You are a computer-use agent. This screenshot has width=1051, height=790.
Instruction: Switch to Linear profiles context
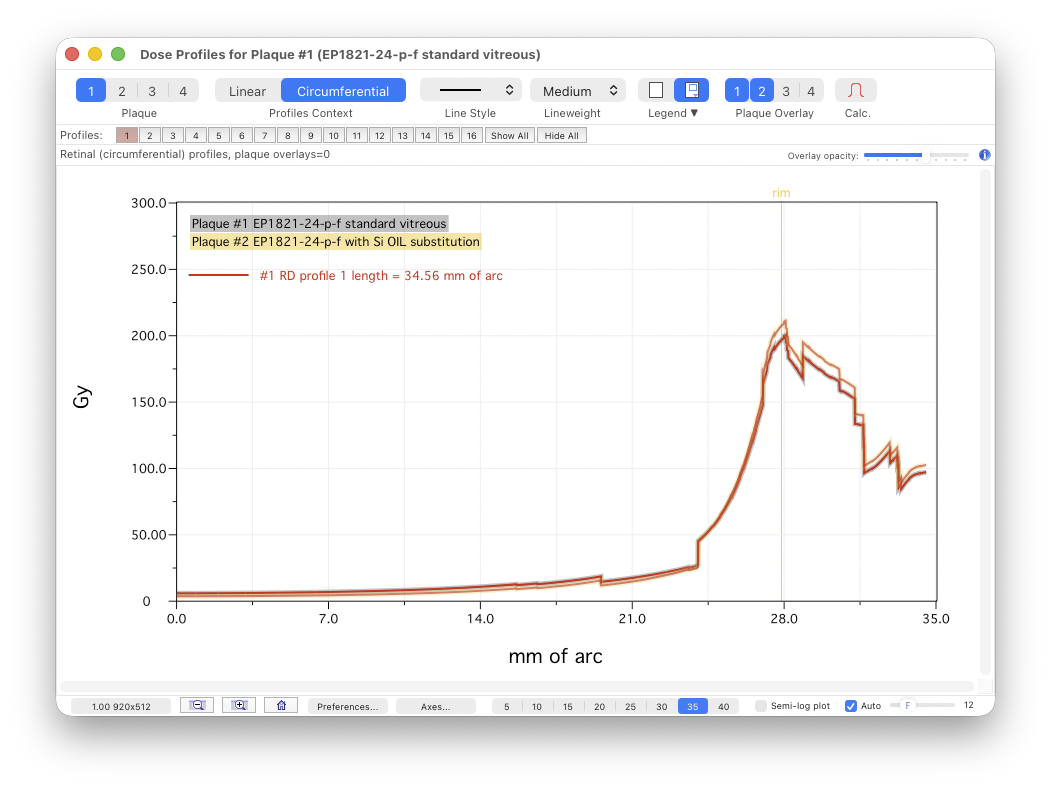(247, 91)
